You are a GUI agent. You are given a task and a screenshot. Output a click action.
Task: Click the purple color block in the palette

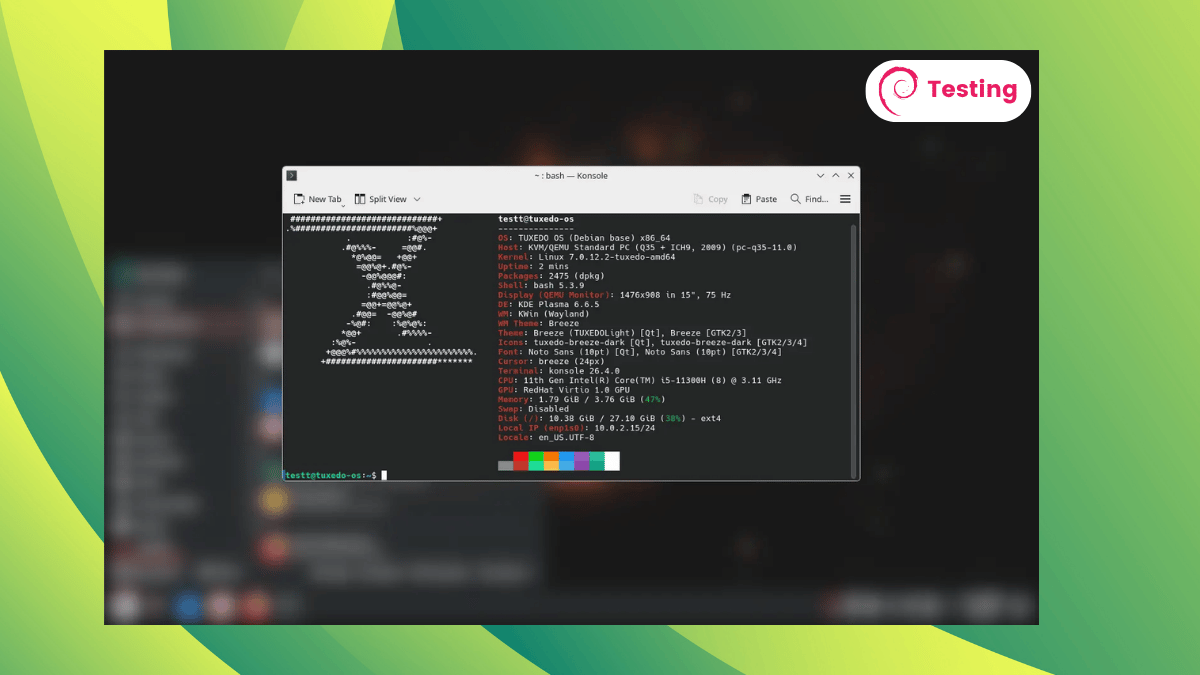[582, 461]
